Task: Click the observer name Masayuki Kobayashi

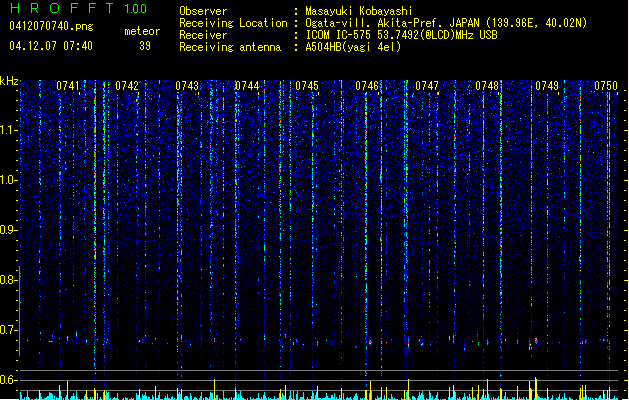Action: tap(359, 11)
